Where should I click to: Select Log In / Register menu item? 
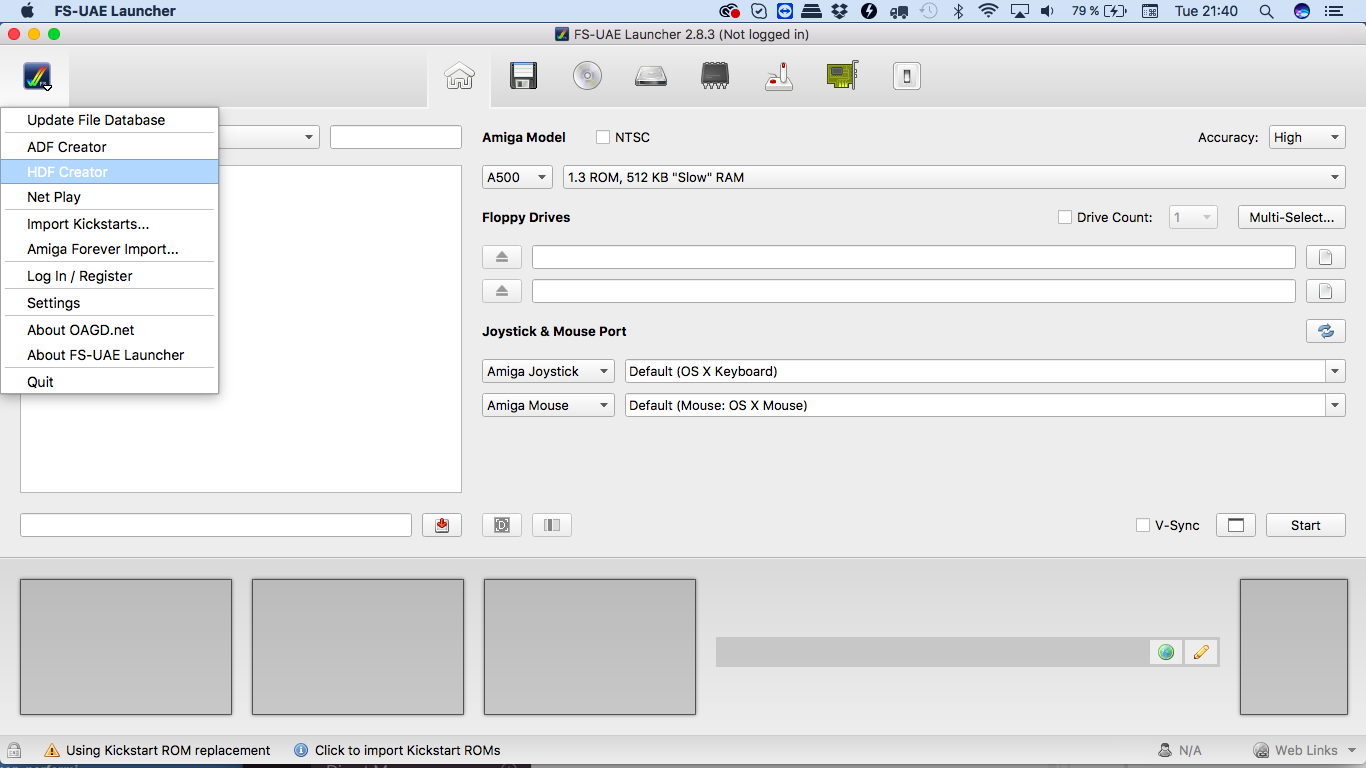click(110, 276)
